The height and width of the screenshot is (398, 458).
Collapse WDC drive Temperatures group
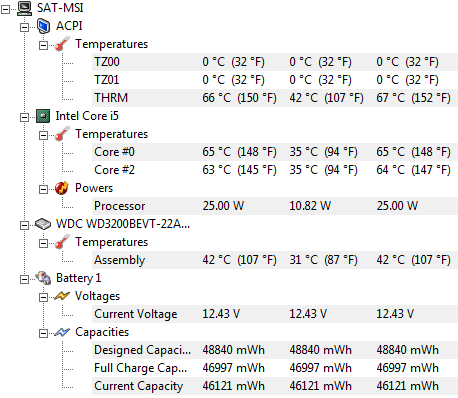click(43, 243)
